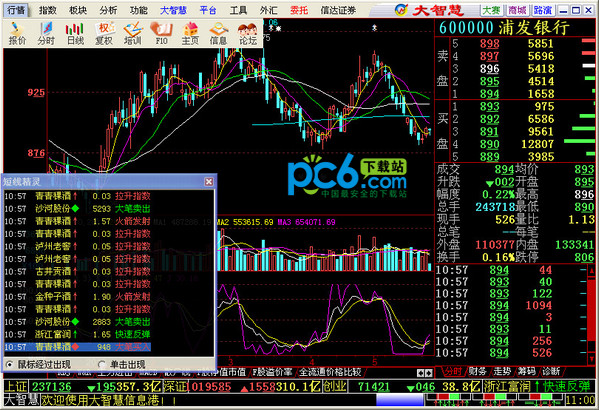Open the 指数 menu
599x410 pixels.
pos(47,10)
